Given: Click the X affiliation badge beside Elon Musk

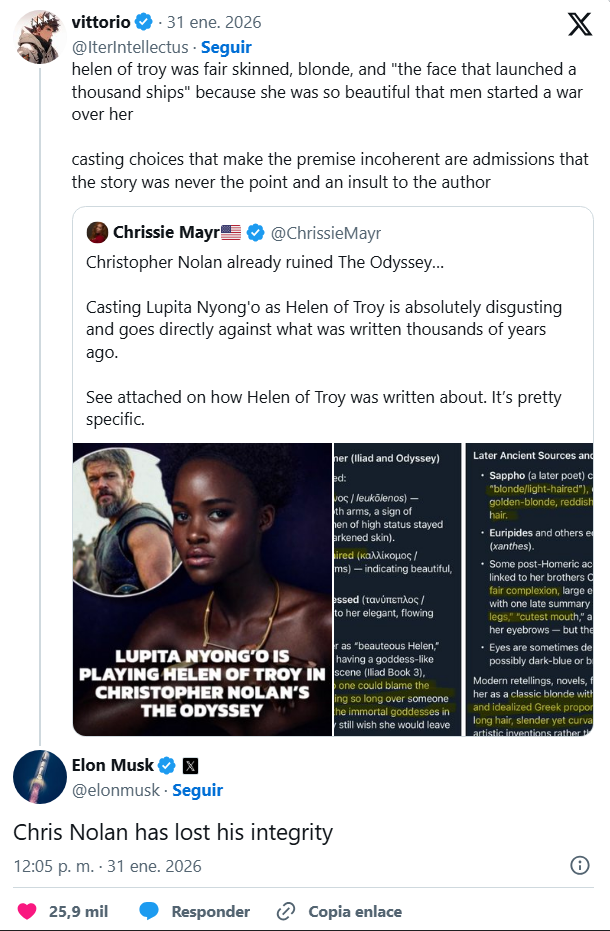Looking at the screenshot, I should pos(190,766).
